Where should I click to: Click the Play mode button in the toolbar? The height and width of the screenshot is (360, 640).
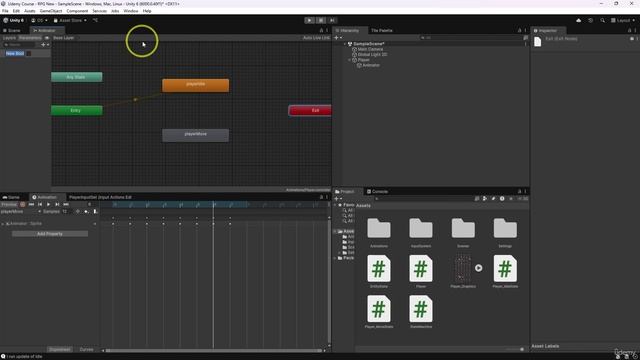(x=309, y=20)
